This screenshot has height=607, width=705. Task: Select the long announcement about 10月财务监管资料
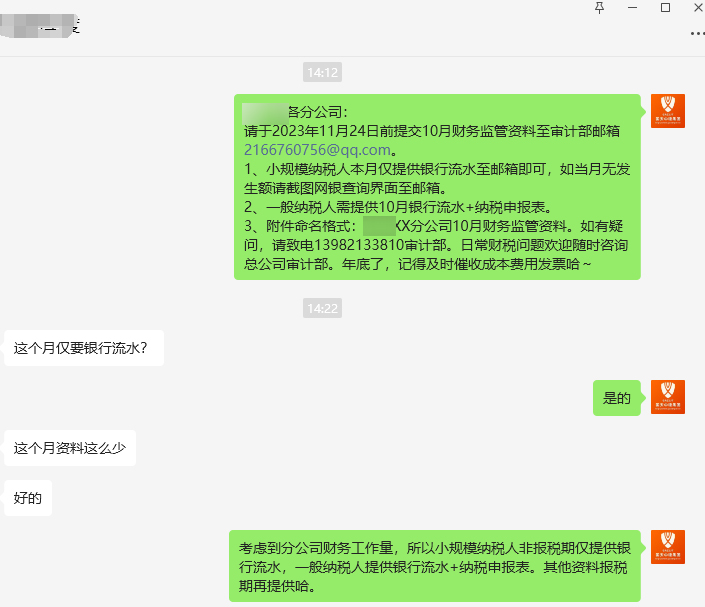(x=437, y=187)
